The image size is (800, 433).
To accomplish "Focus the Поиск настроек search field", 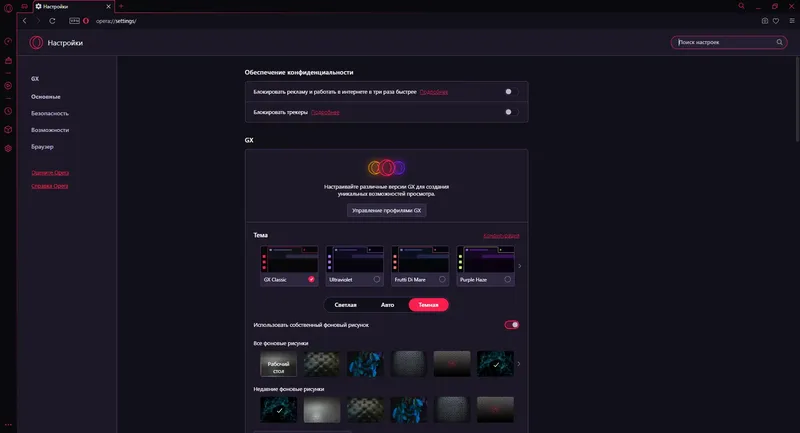I will (729, 42).
